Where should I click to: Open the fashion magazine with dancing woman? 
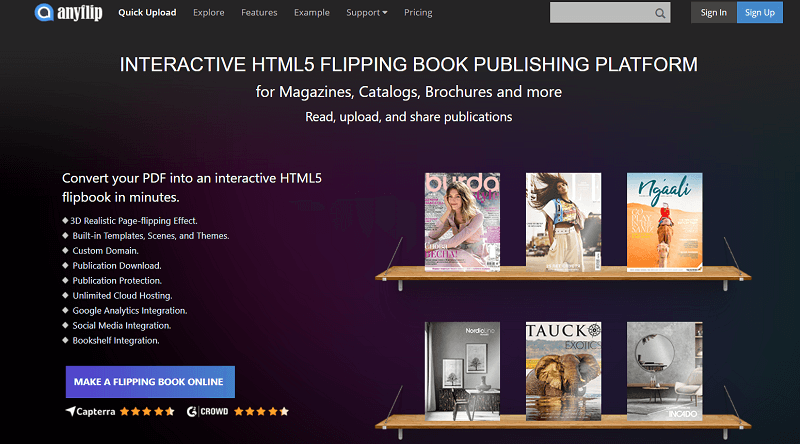(563, 220)
